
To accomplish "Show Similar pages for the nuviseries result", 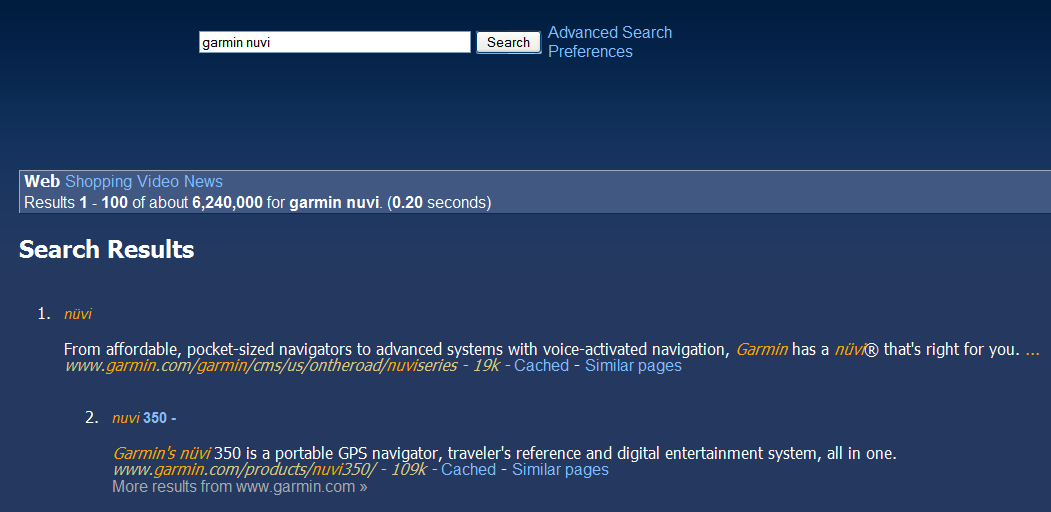I will click(633, 366).
